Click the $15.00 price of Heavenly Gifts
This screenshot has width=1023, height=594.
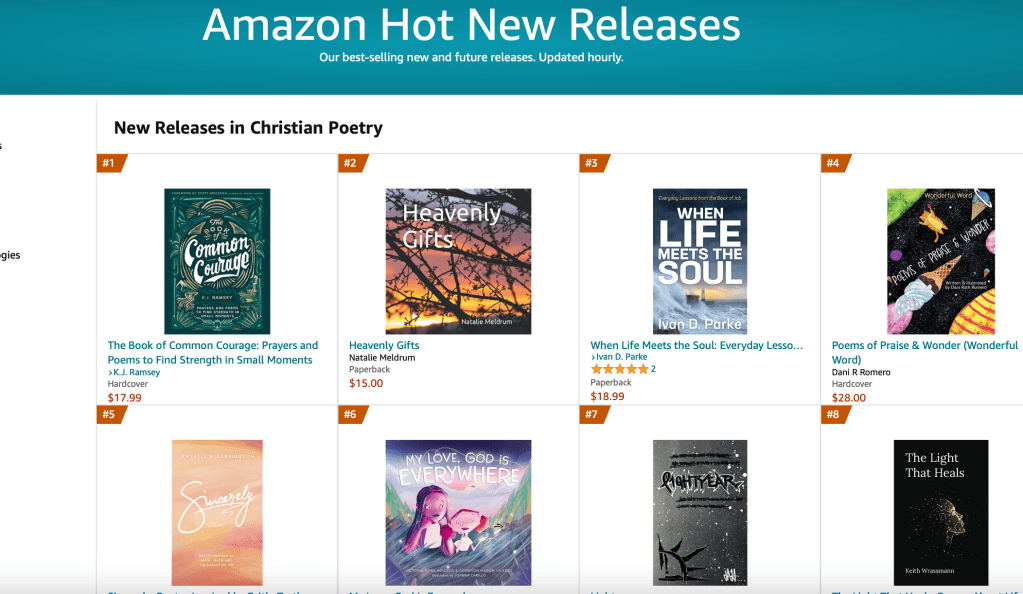[x=366, y=383]
